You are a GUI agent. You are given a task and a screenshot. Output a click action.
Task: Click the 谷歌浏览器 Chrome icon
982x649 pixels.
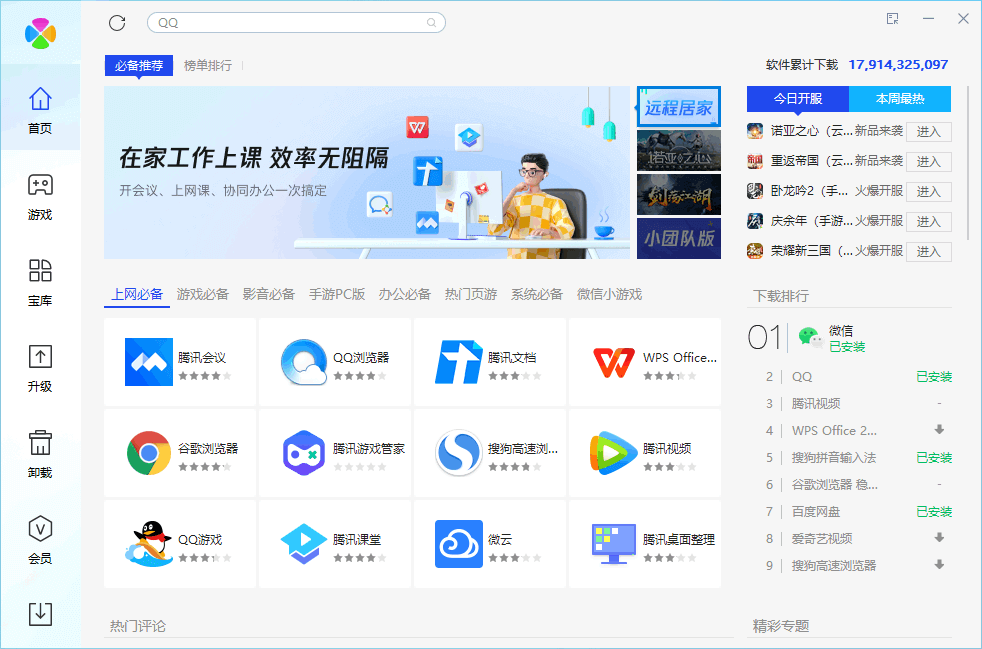pyautogui.click(x=148, y=453)
